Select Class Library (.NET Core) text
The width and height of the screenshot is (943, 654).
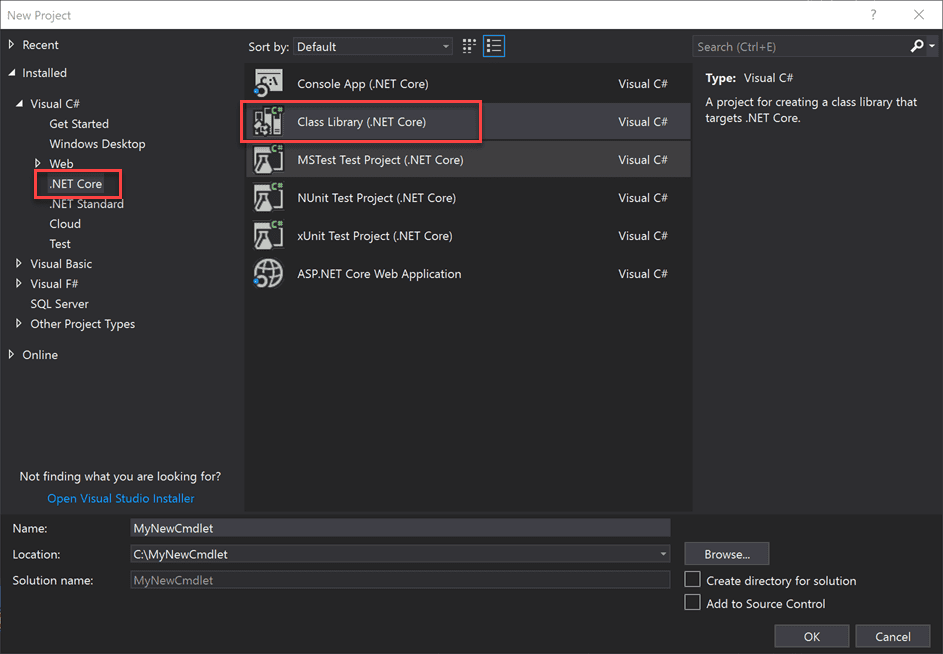tap(361, 122)
